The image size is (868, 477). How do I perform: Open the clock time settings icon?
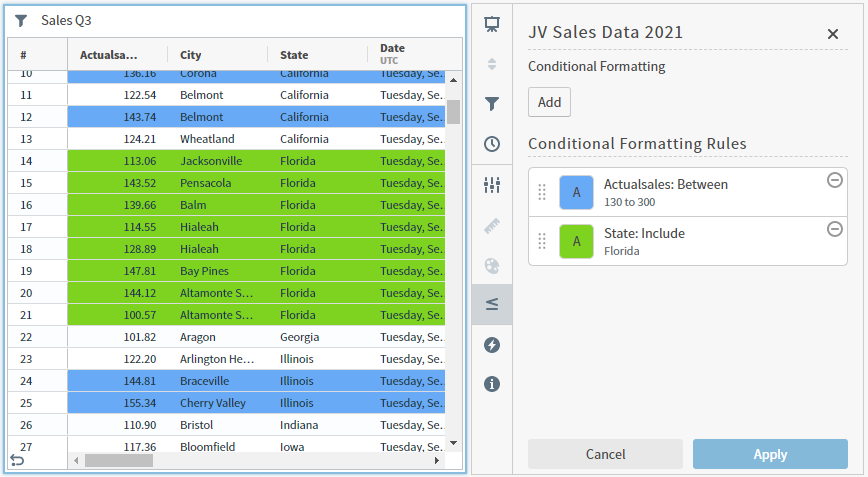[x=492, y=144]
